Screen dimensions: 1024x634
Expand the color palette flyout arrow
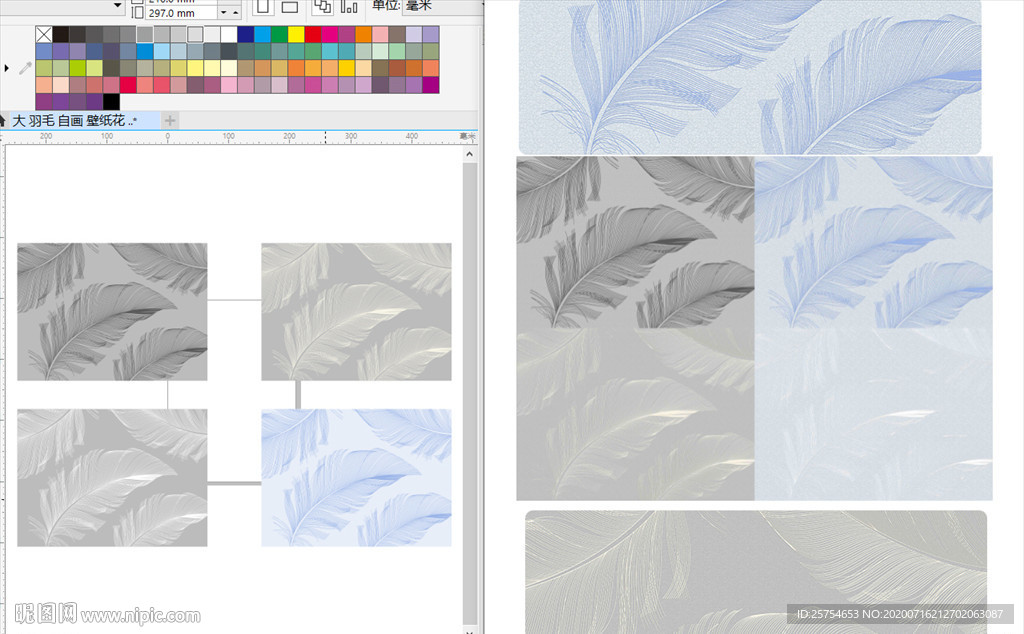click(x=7, y=68)
